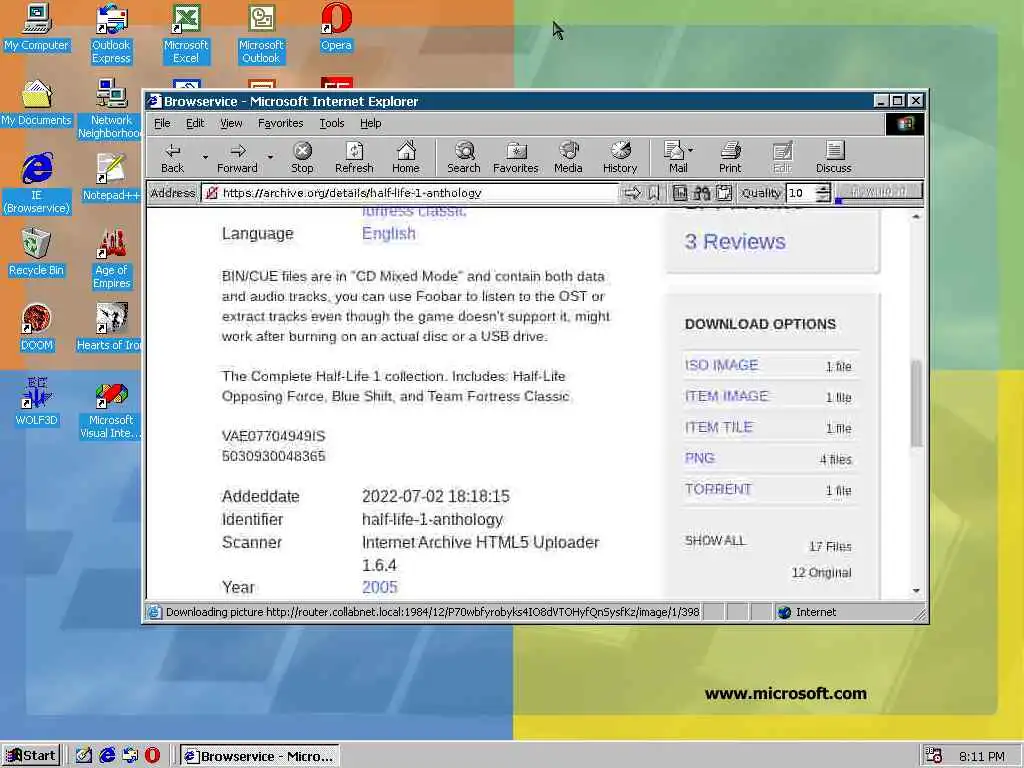Image resolution: width=1024 pixels, height=768 pixels.
Task: Click the bookmark icon beside Go arrow
Action: [653, 193]
